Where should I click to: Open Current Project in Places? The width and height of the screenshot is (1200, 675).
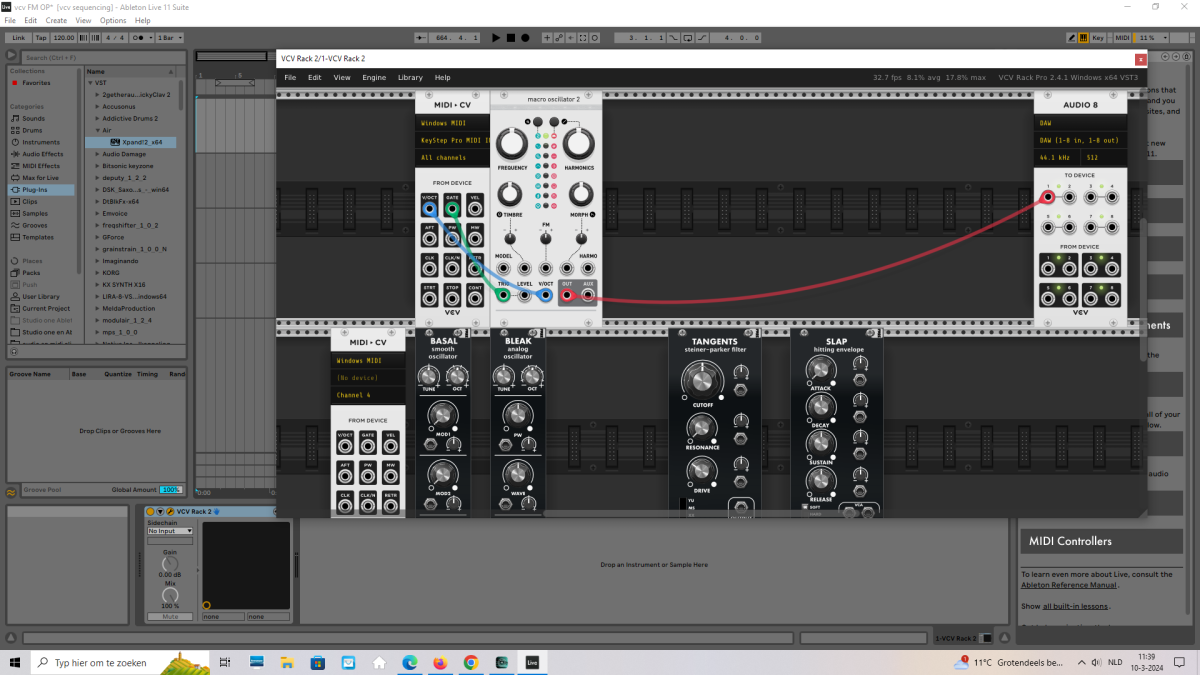(x=45, y=308)
